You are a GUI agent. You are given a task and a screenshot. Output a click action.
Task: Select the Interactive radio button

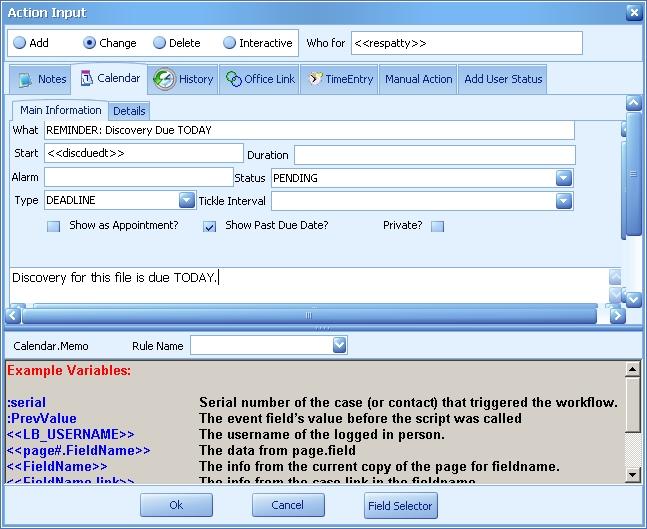click(229, 43)
